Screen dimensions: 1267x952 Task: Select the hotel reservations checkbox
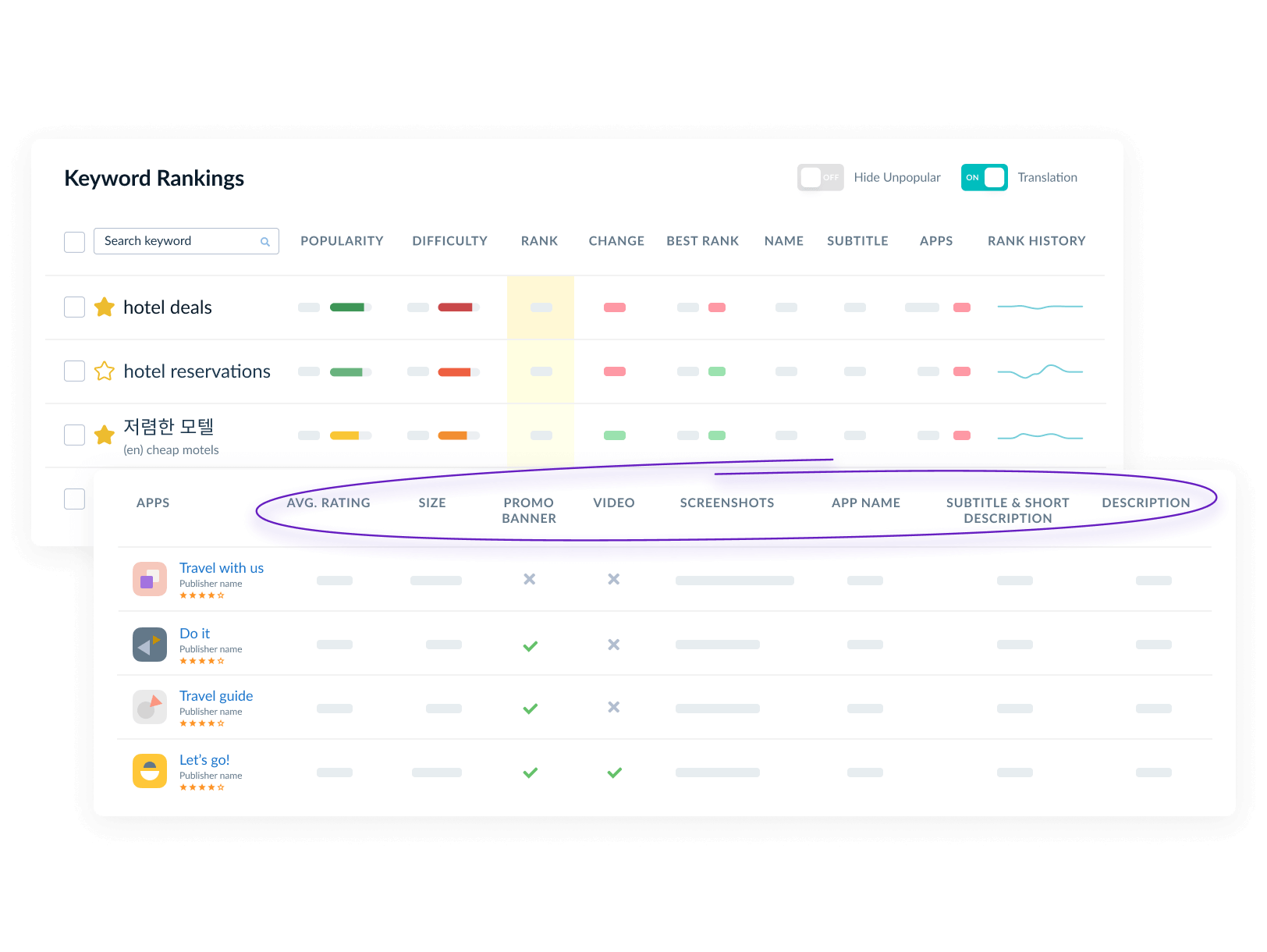(x=74, y=371)
